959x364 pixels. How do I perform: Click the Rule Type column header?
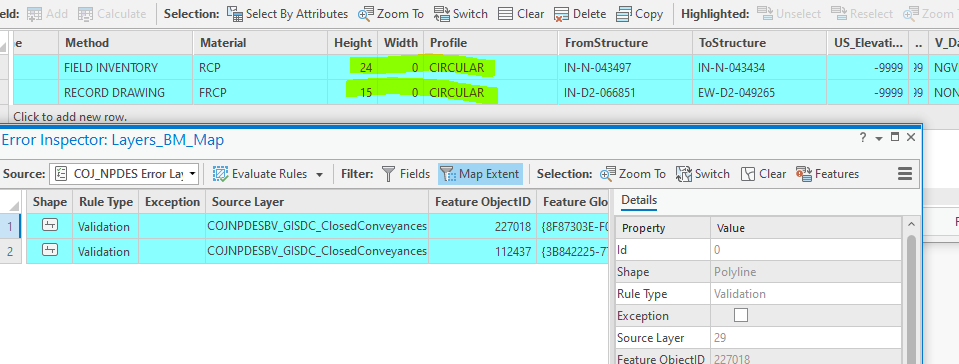click(105, 202)
